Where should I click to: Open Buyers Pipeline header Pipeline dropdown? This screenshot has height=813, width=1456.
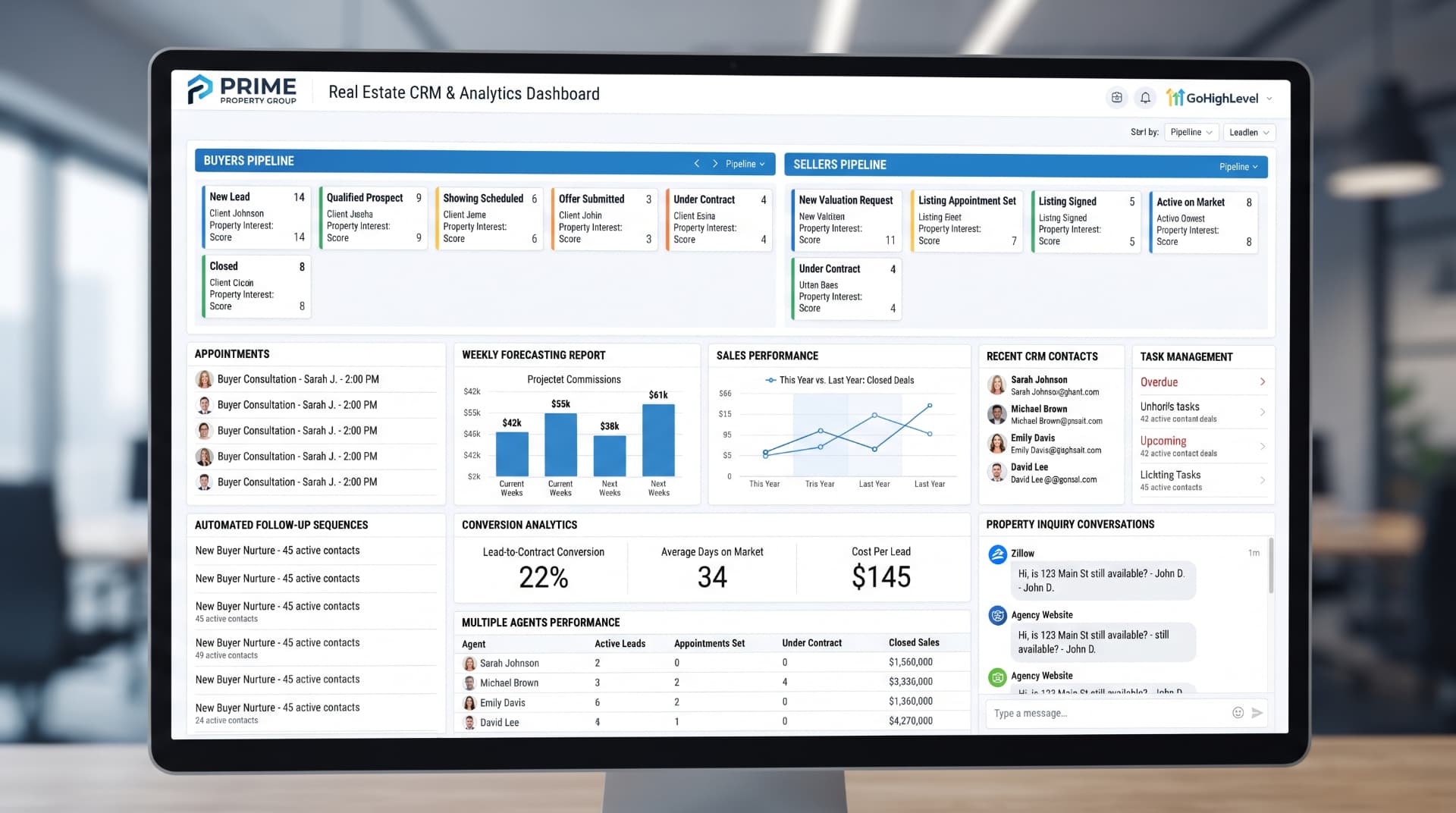point(745,164)
